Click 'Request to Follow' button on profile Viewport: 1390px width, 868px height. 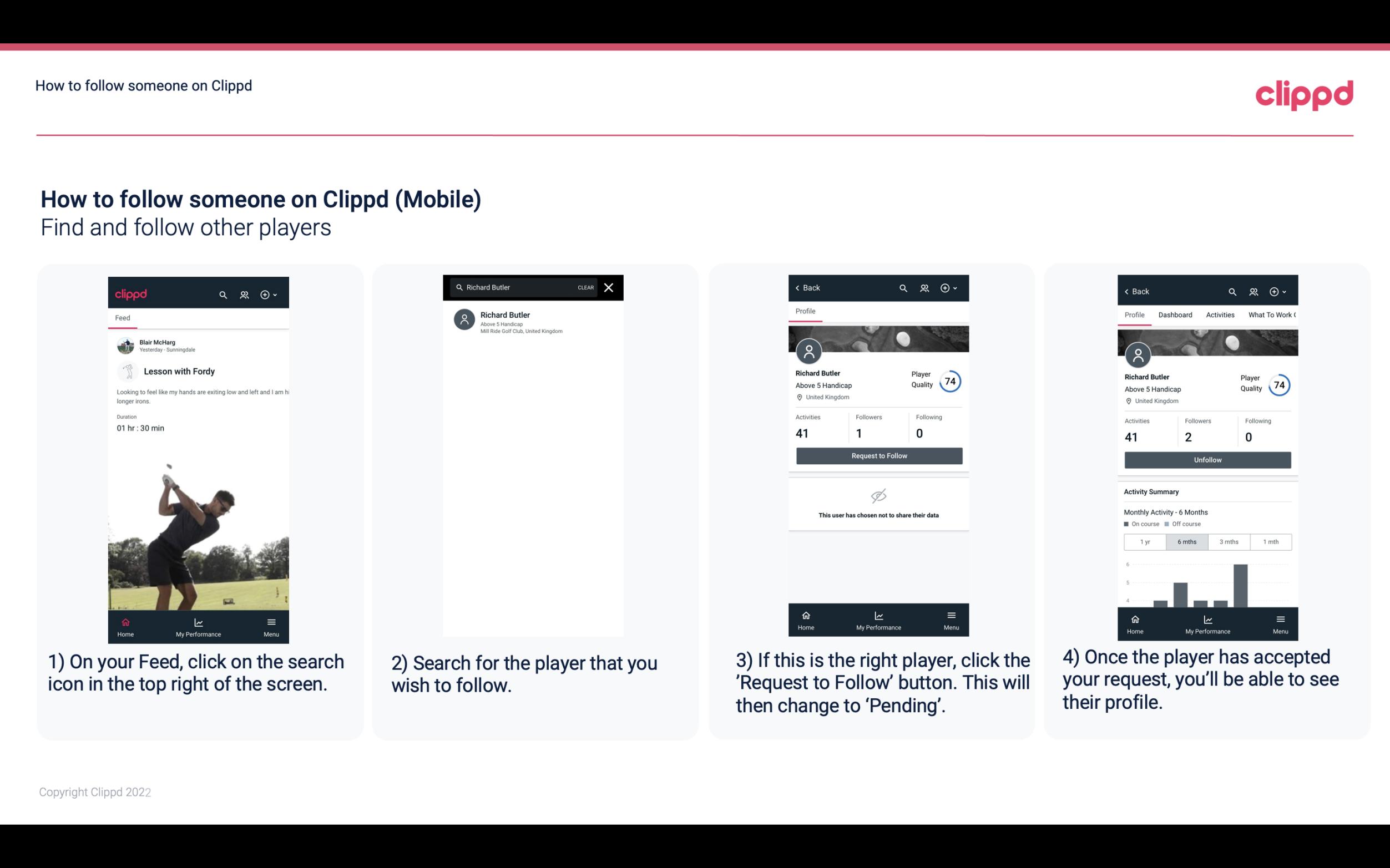pos(878,455)
